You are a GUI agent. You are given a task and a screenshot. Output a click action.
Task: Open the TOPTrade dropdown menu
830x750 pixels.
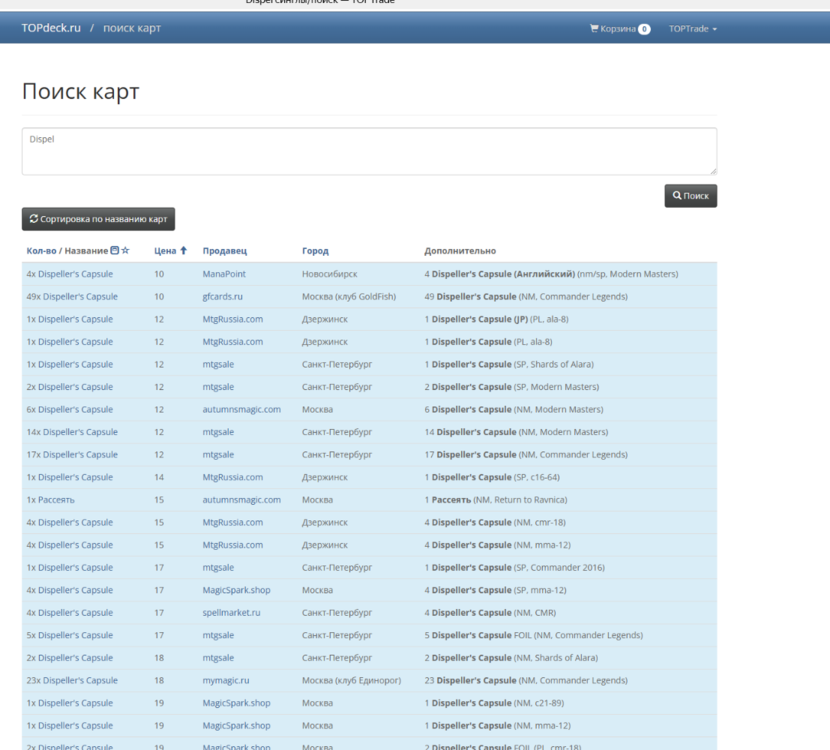691,28
